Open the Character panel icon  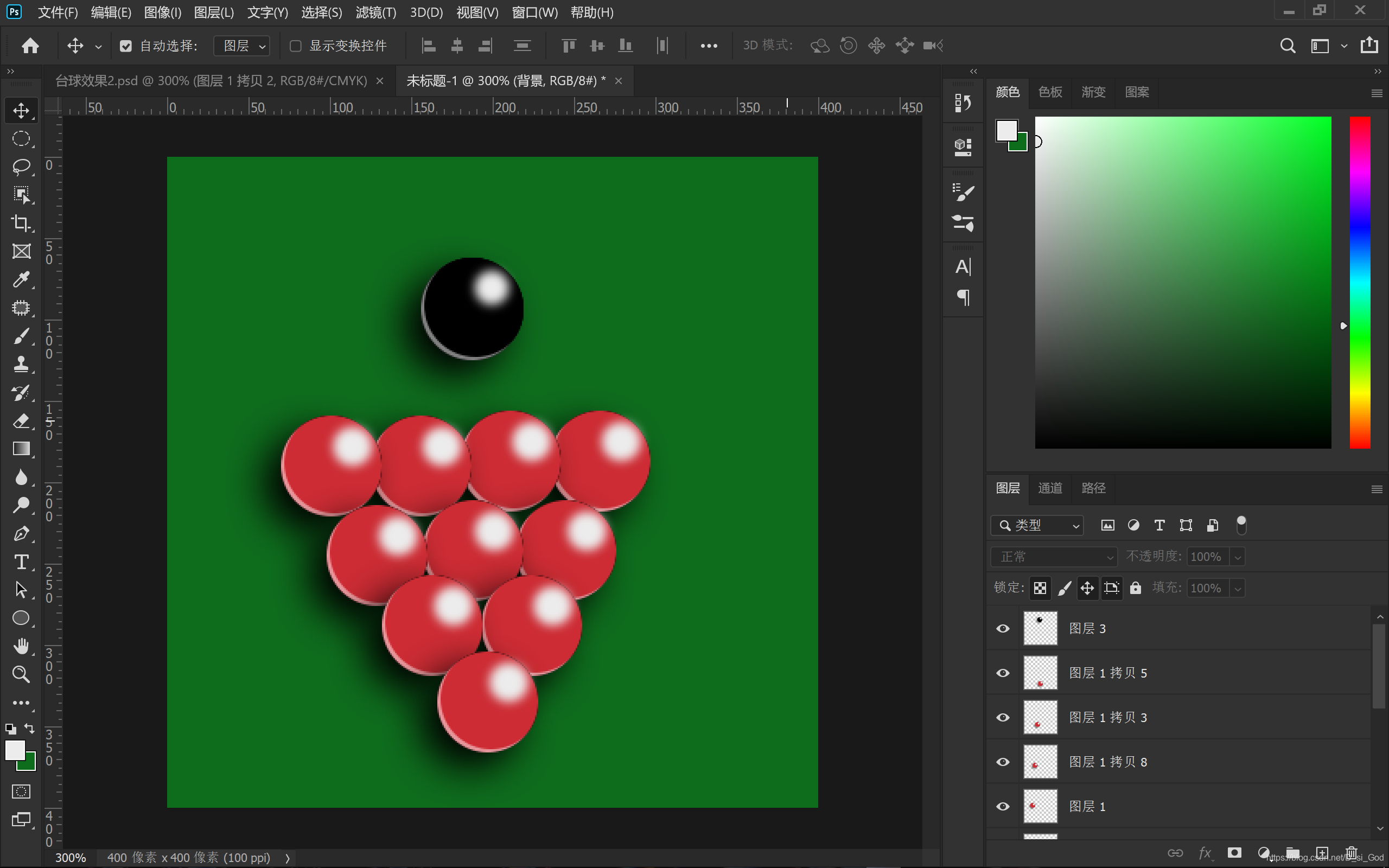(x=963, y=267)
